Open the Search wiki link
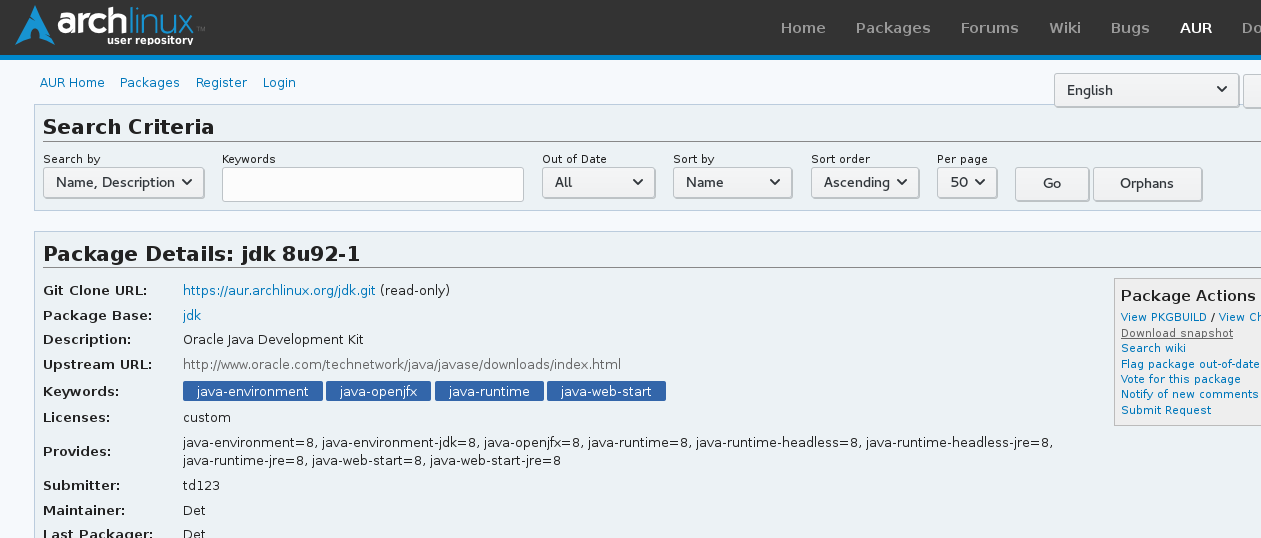Viewport: 1261px width, 538px height. [x=1153, y=348]
